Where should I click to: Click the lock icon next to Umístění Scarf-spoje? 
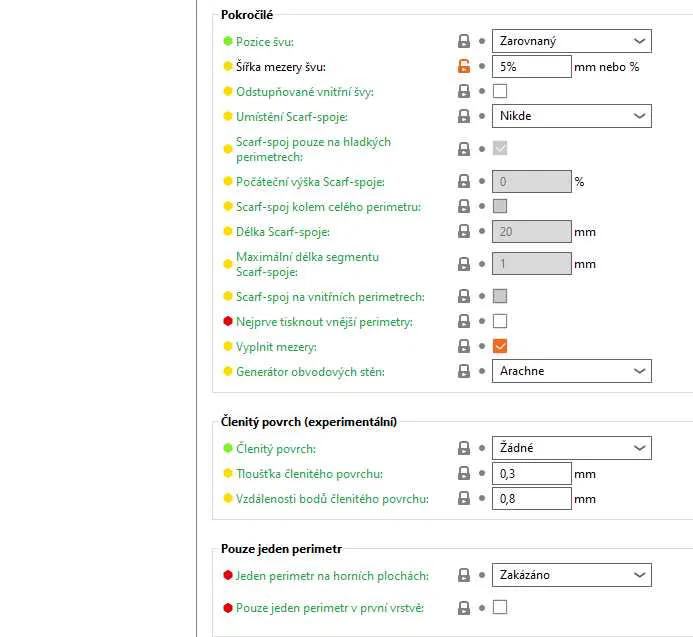click(x=464, y=116)
